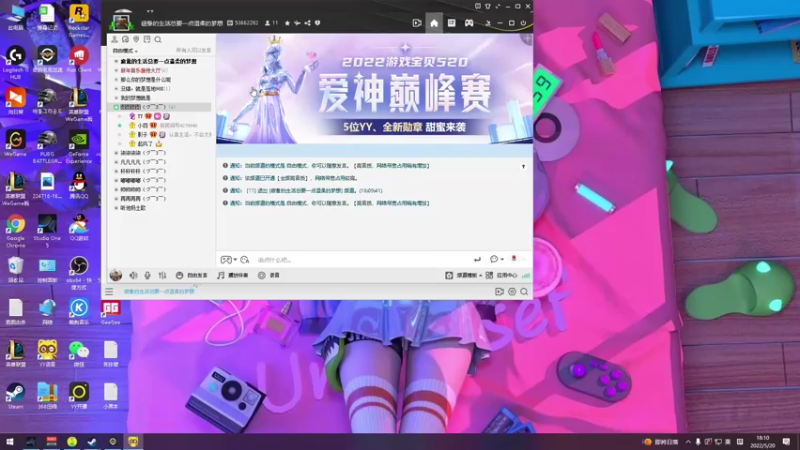Click the search icon in YY footer

click(x=524, y=292)
